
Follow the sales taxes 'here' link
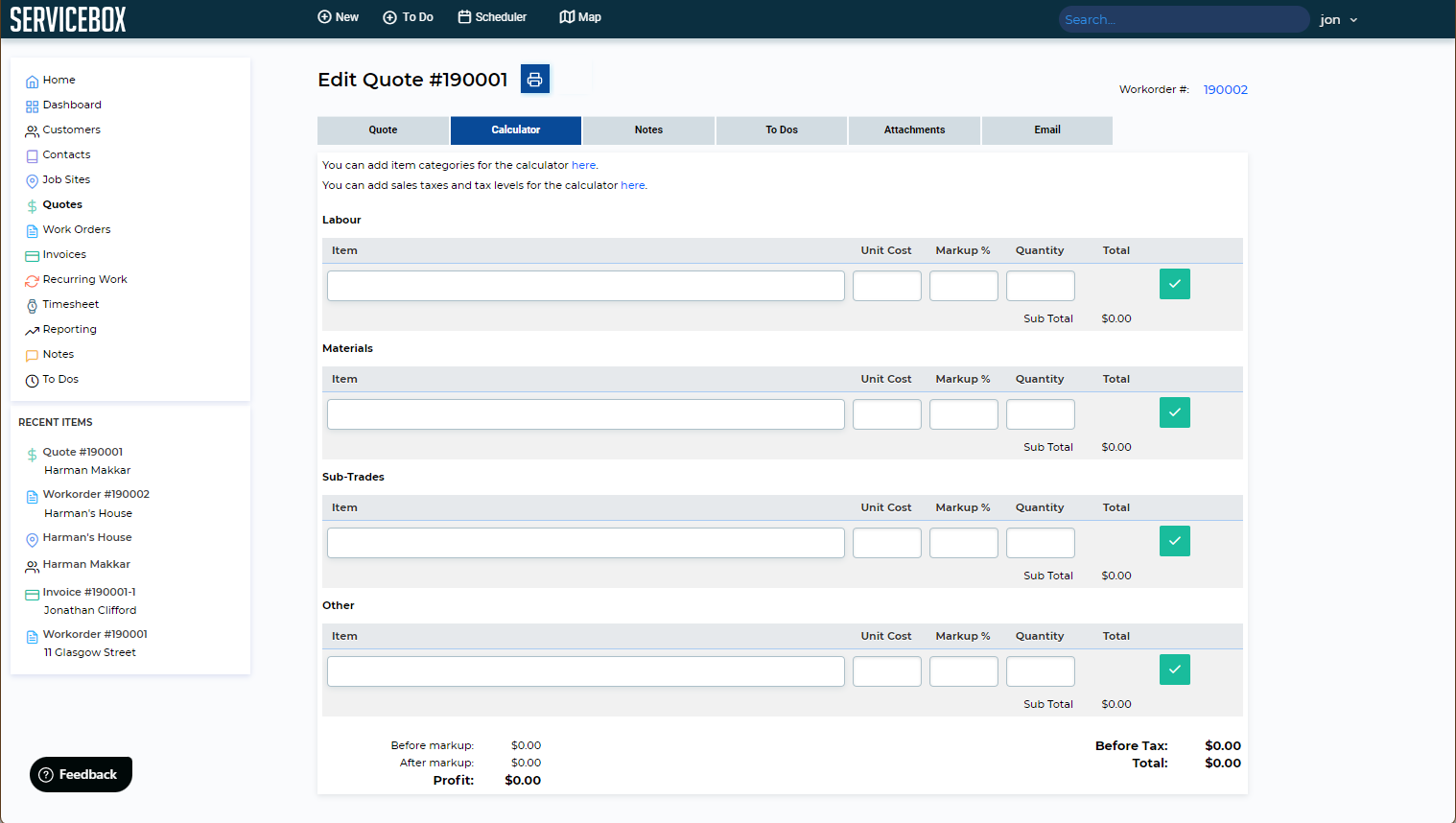point(632,185)
